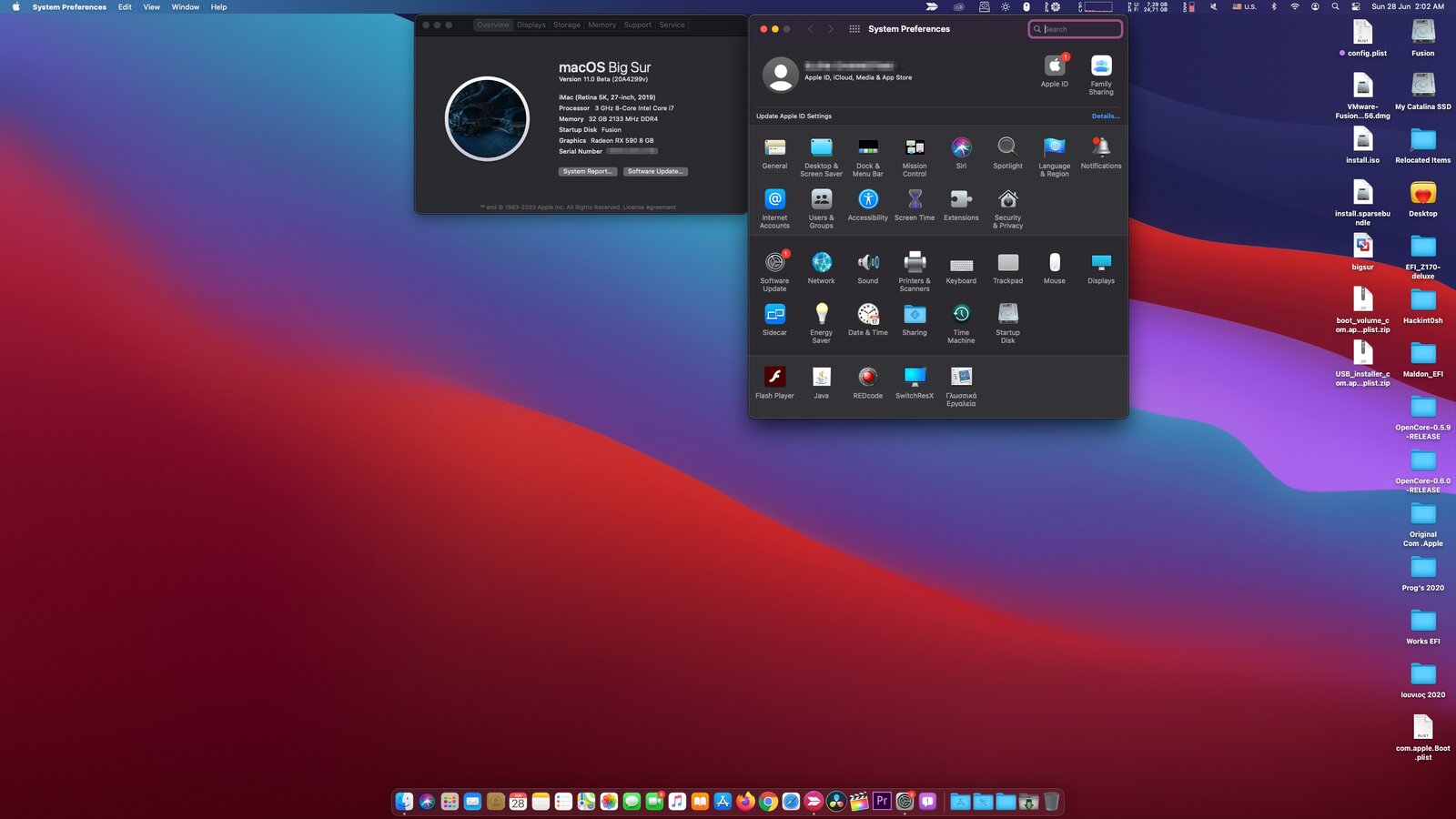Open Java preference pane

821,377
